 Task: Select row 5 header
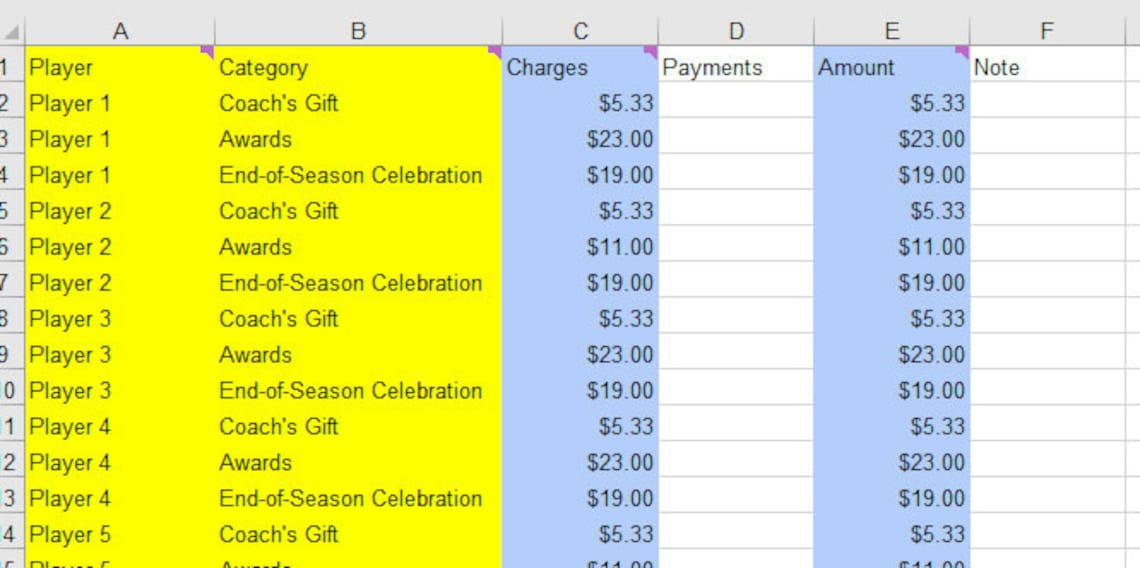[x=12, y=211]
